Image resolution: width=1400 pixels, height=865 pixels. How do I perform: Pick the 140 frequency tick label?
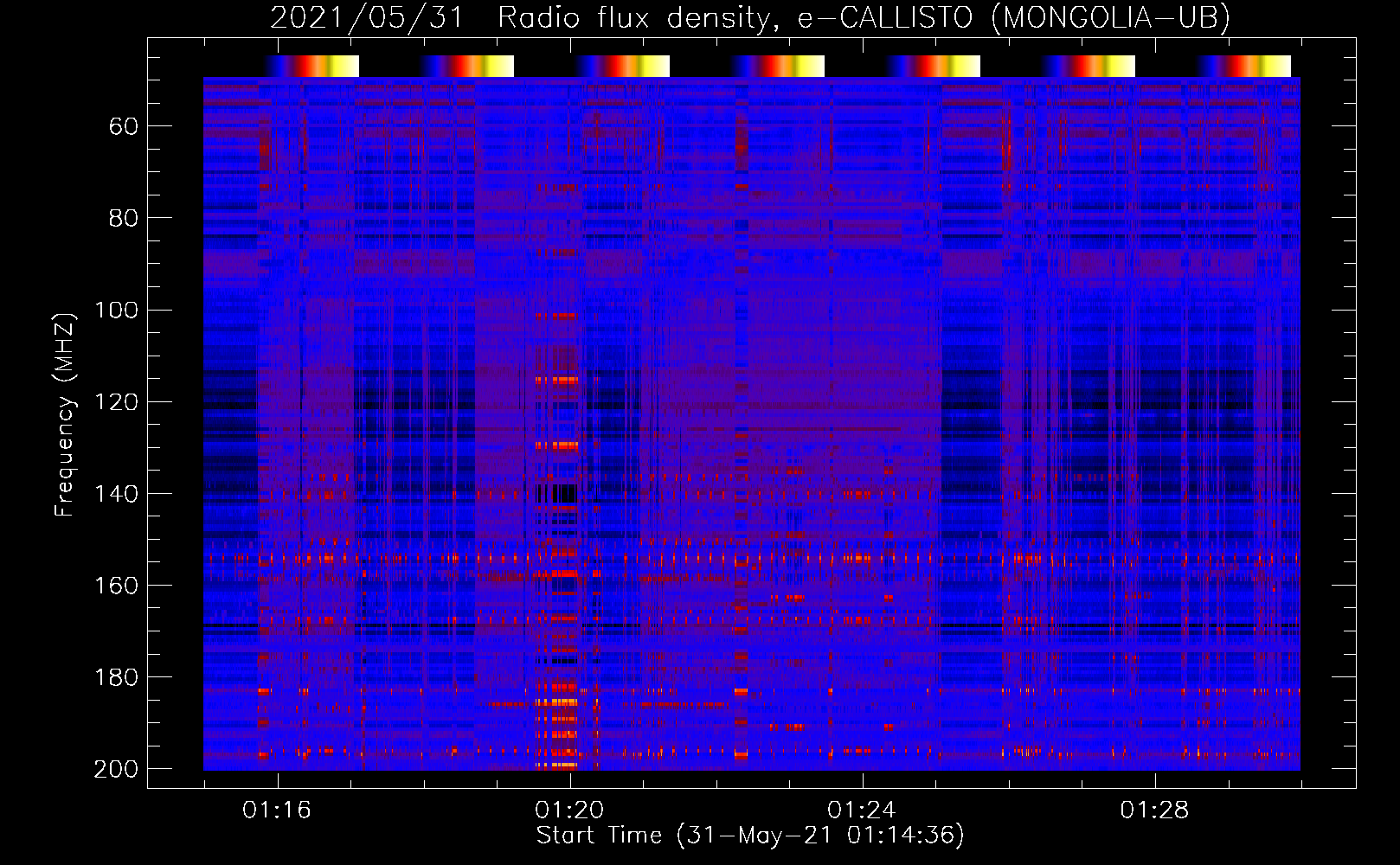click(117, 493)
